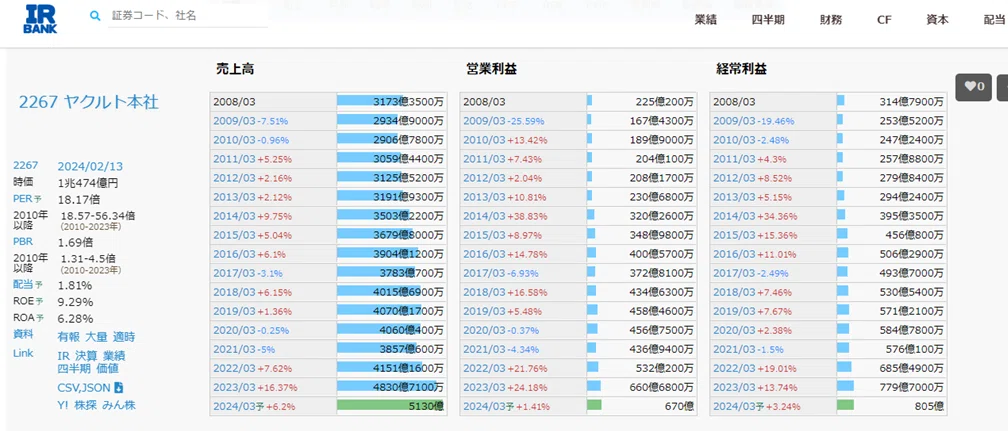
Task: Click the 資料 sidebar label link
Action: pyautogui.click(x=23, y=334)
